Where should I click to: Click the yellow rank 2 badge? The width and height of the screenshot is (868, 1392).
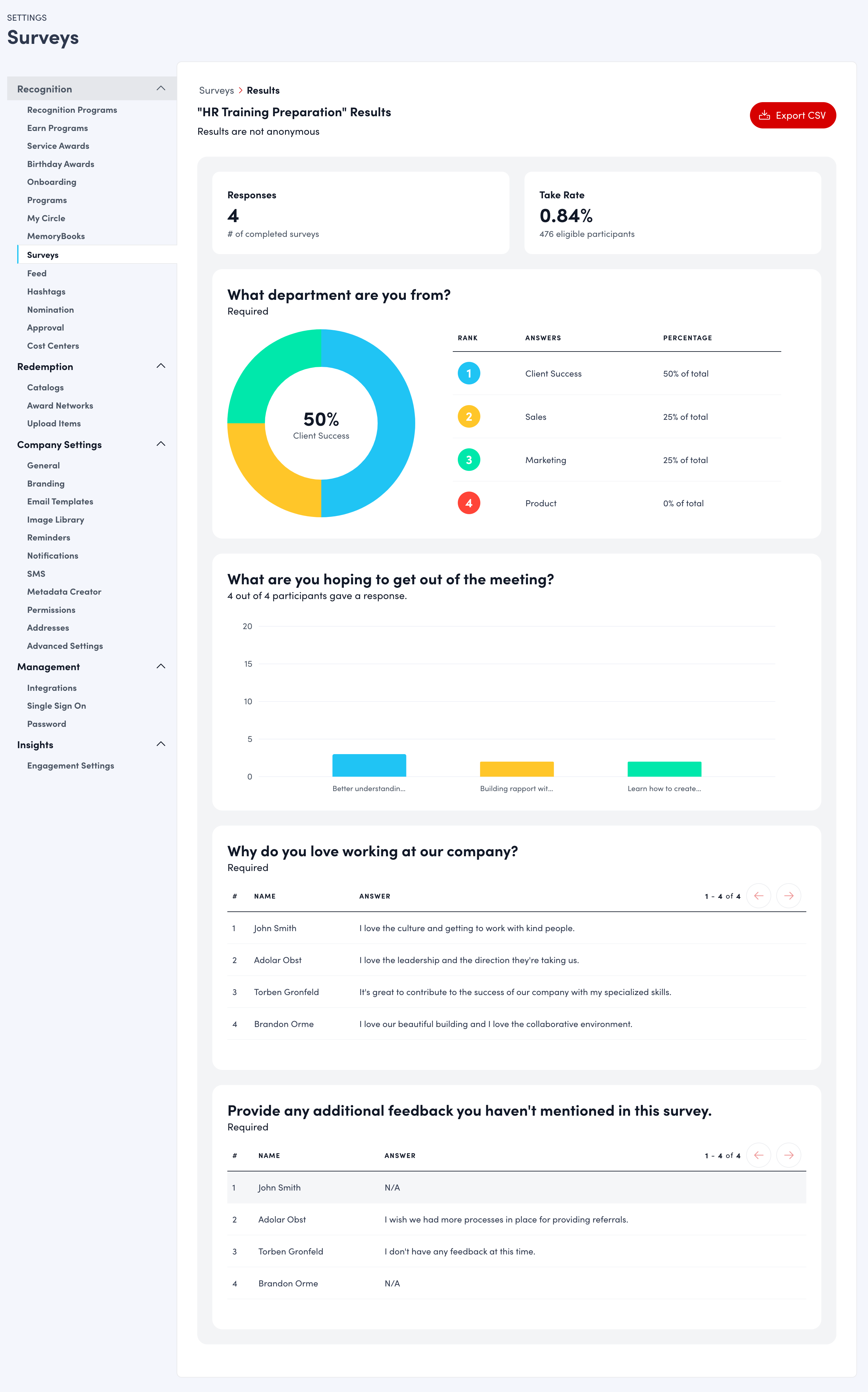[468, 417]
